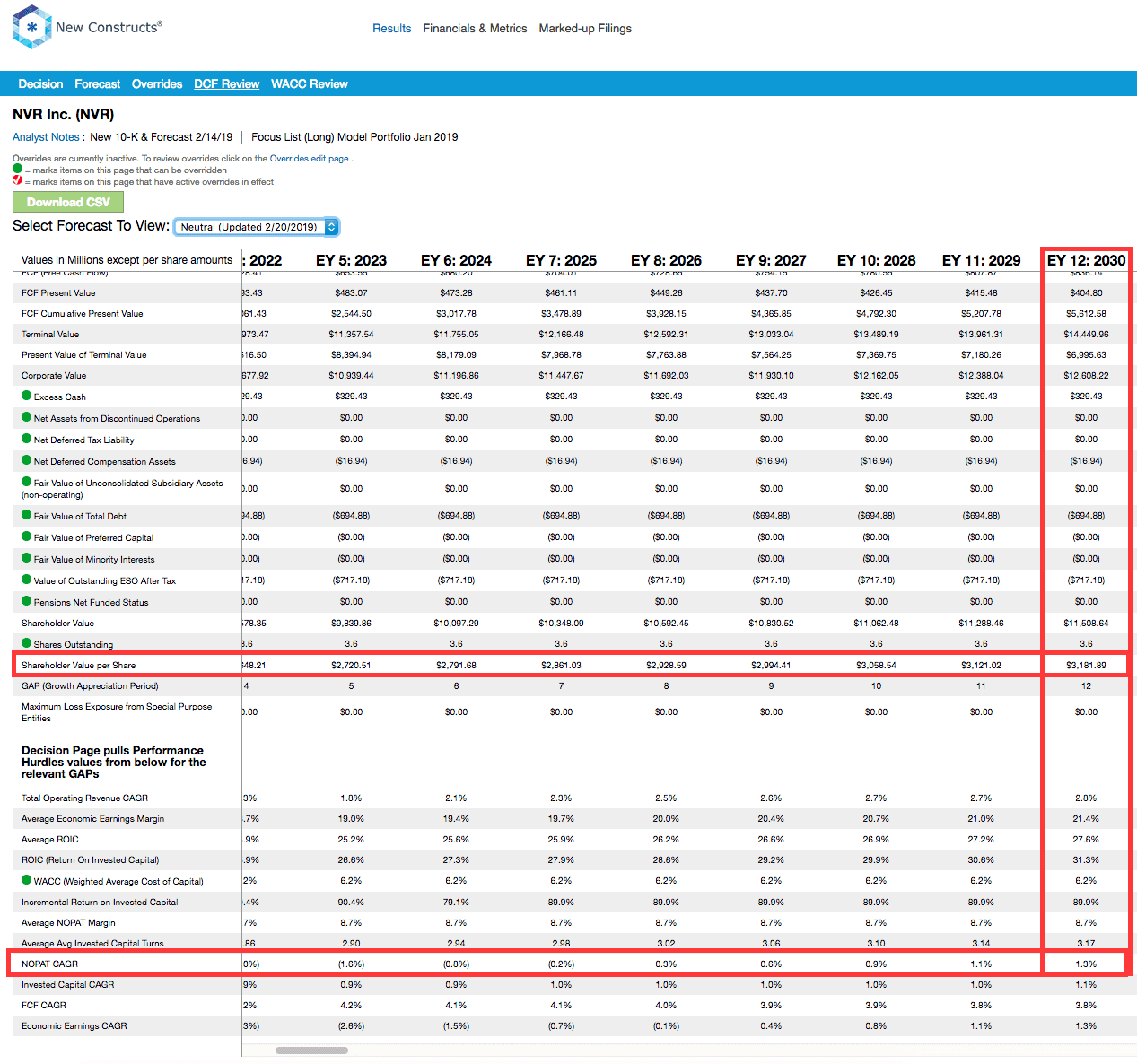This screenshot has height=1064, width=1137.
Task: Click the Total Operating Revenue CAGR label
Action: (84, 798)
